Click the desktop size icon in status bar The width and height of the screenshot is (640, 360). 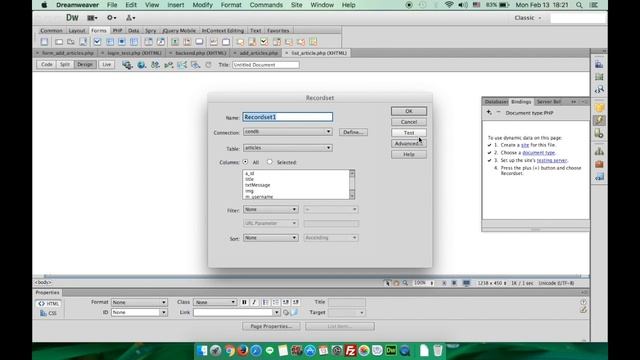pos(466,283)
